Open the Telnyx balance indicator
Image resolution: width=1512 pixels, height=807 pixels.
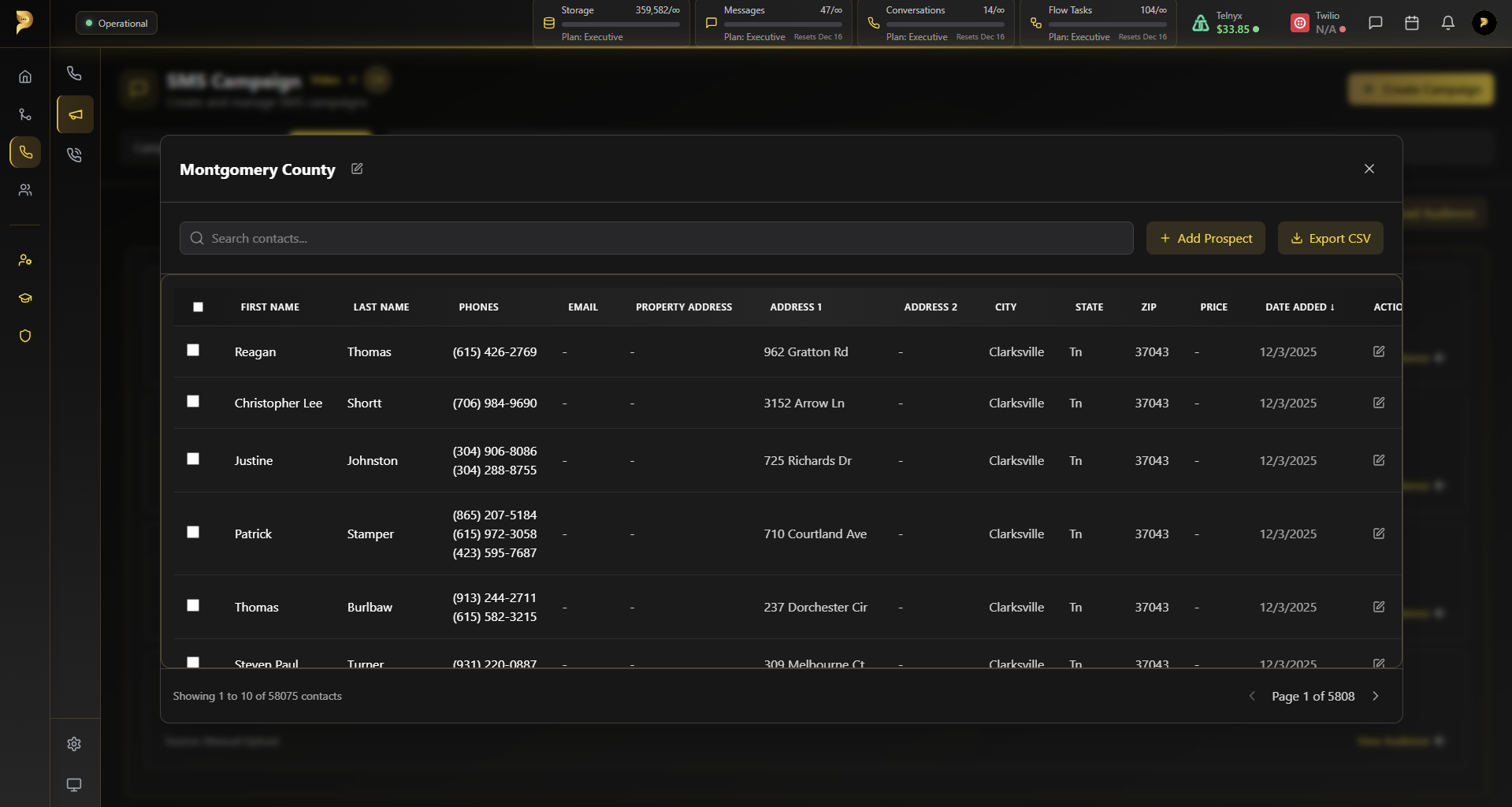(x=1227, y=23)
